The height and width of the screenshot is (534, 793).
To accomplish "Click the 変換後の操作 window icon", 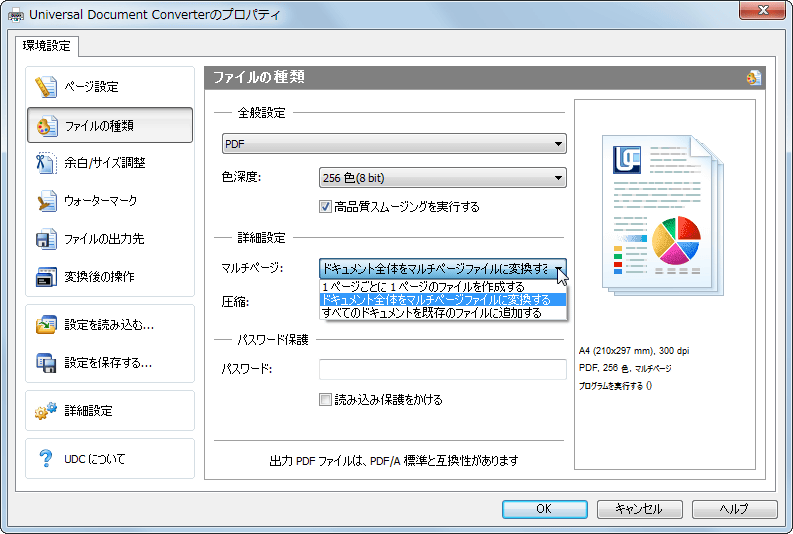I will point(46,277).
